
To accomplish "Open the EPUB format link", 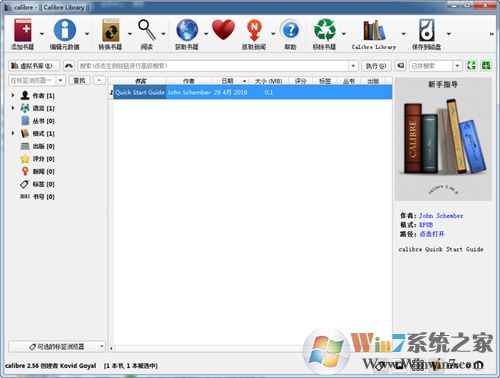I will (426, 225).
